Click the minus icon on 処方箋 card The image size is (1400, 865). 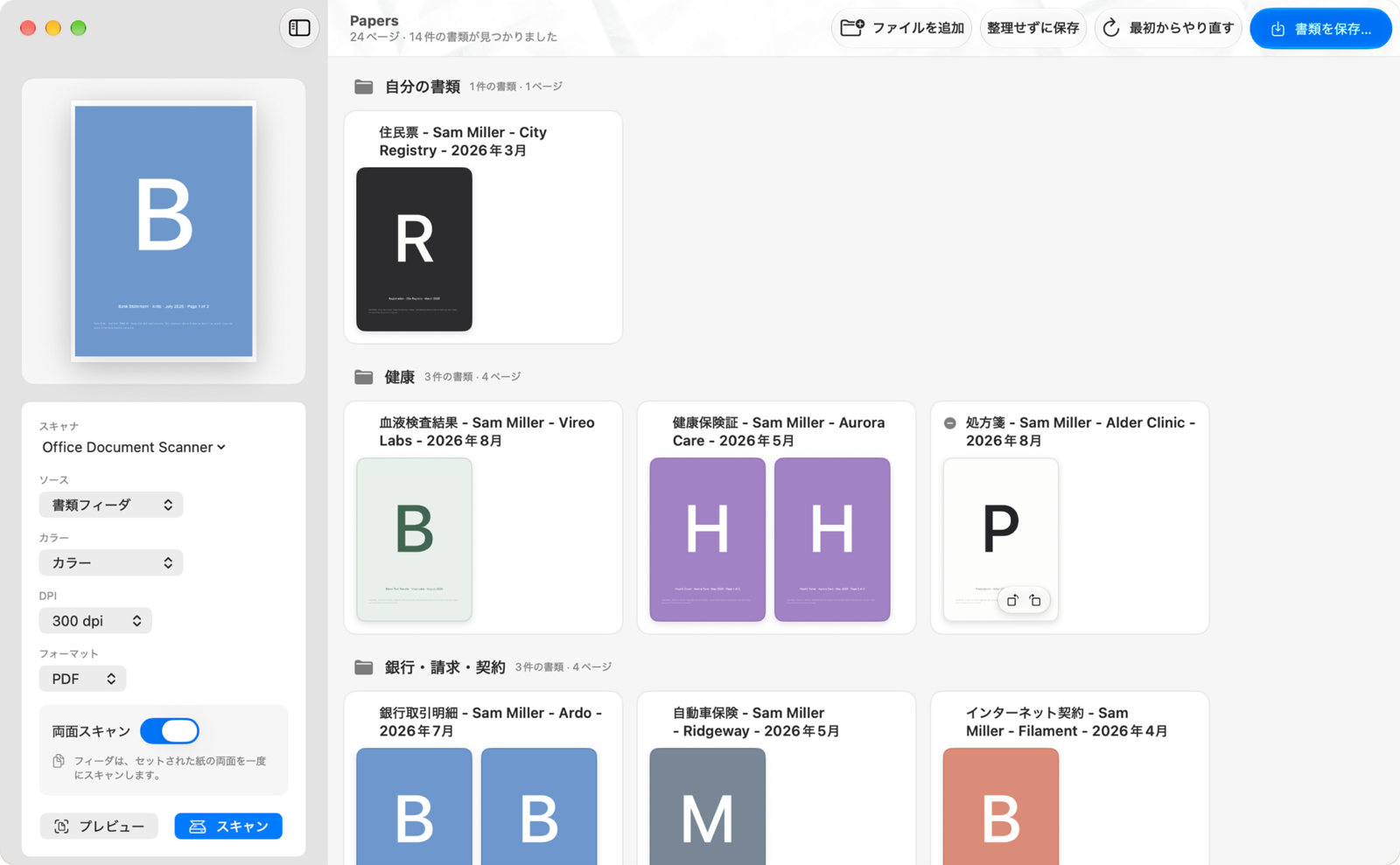click(949, 423)
